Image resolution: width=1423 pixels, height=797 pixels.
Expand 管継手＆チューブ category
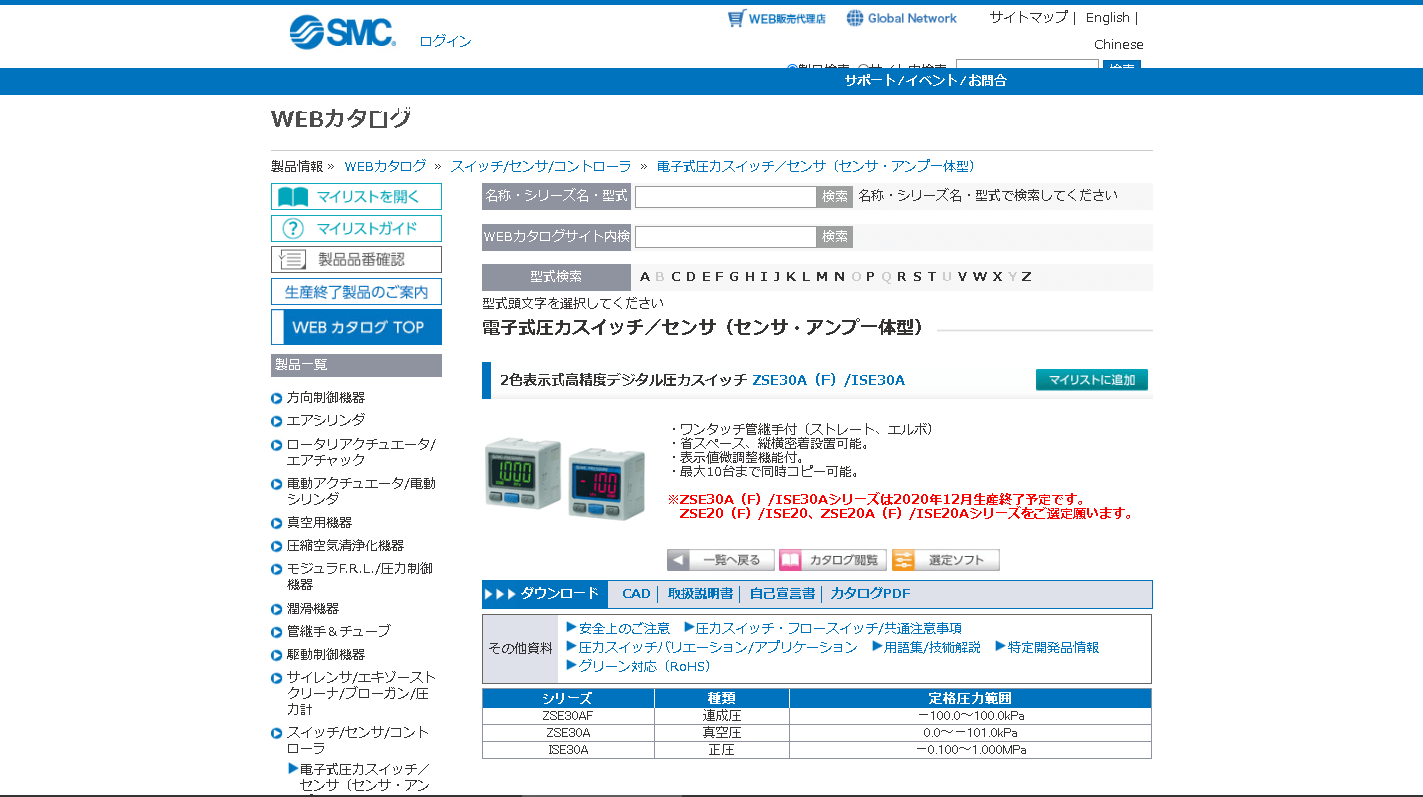click(339, 631)
